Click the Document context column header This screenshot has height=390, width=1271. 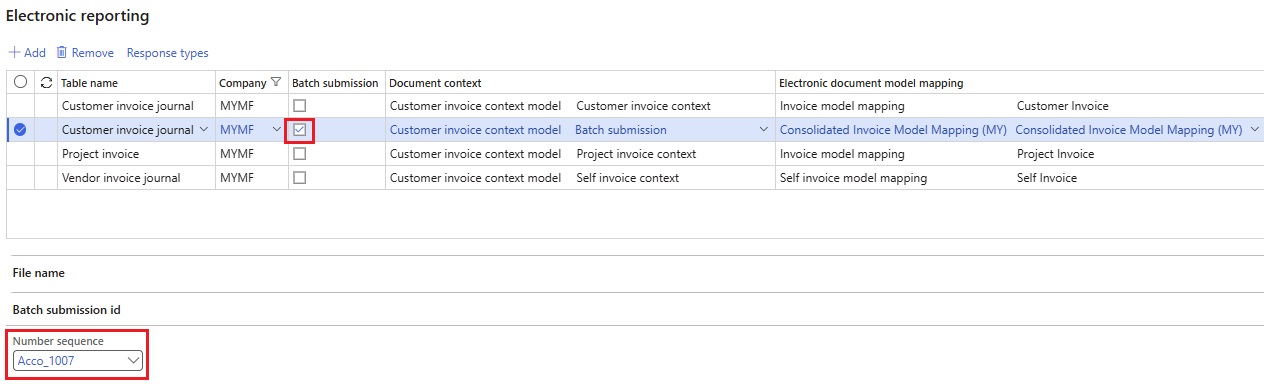[x=435, y=83]
